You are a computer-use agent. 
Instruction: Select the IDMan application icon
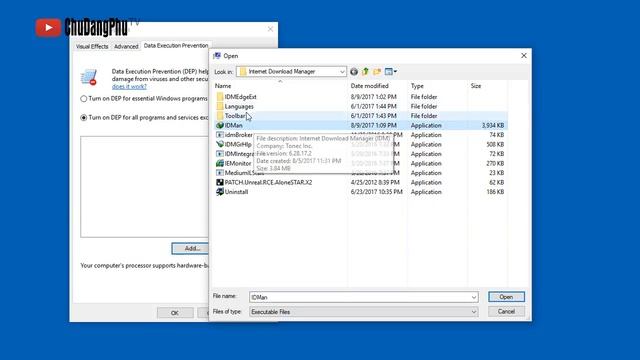point(220,125)
